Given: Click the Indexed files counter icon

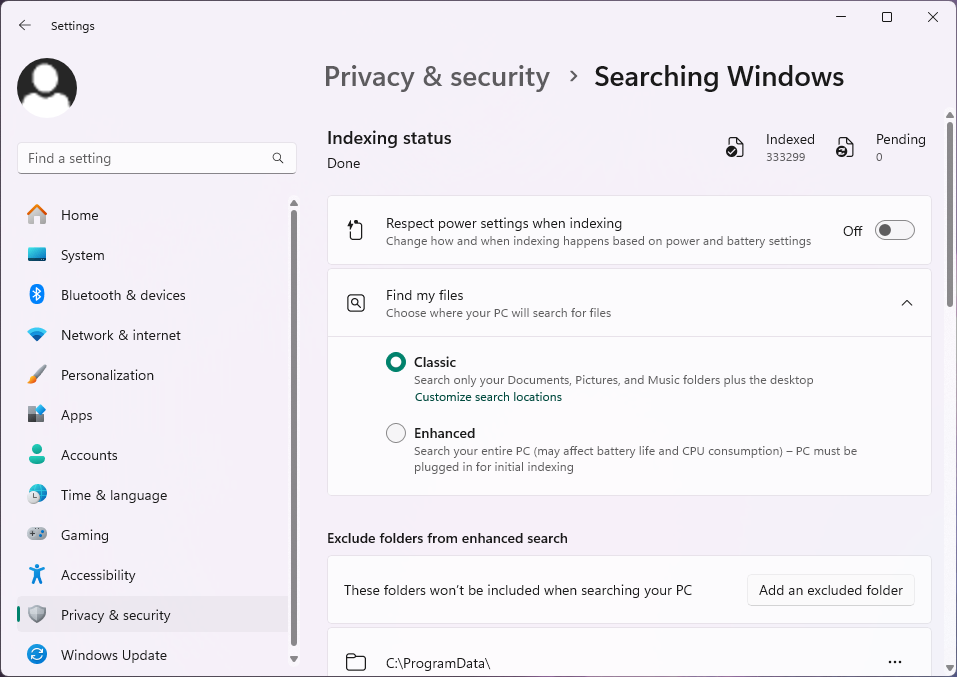Looking at the screenshot, I should pos(735,146).
